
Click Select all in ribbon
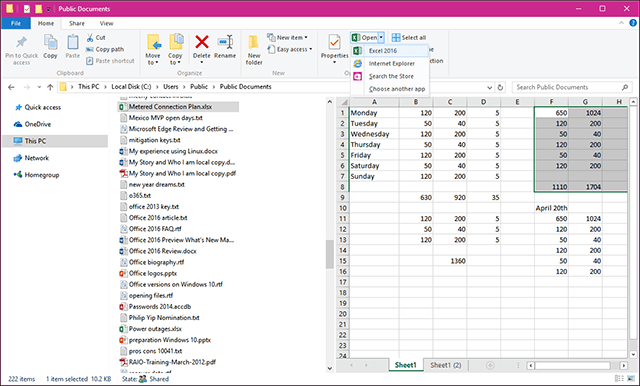tap(409, 38)
